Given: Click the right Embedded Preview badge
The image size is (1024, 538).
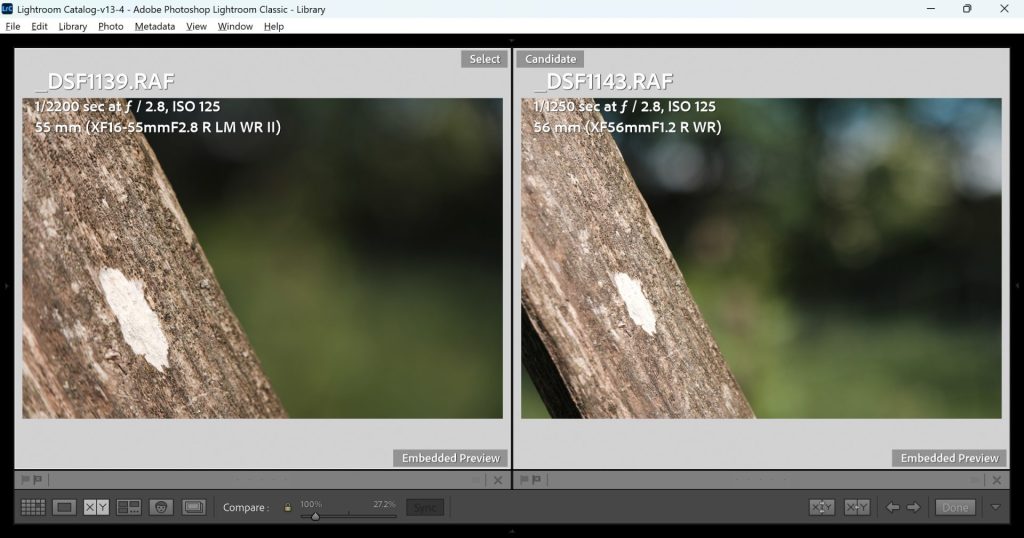Looking at the screenshot, I should [x=949, y=458].
